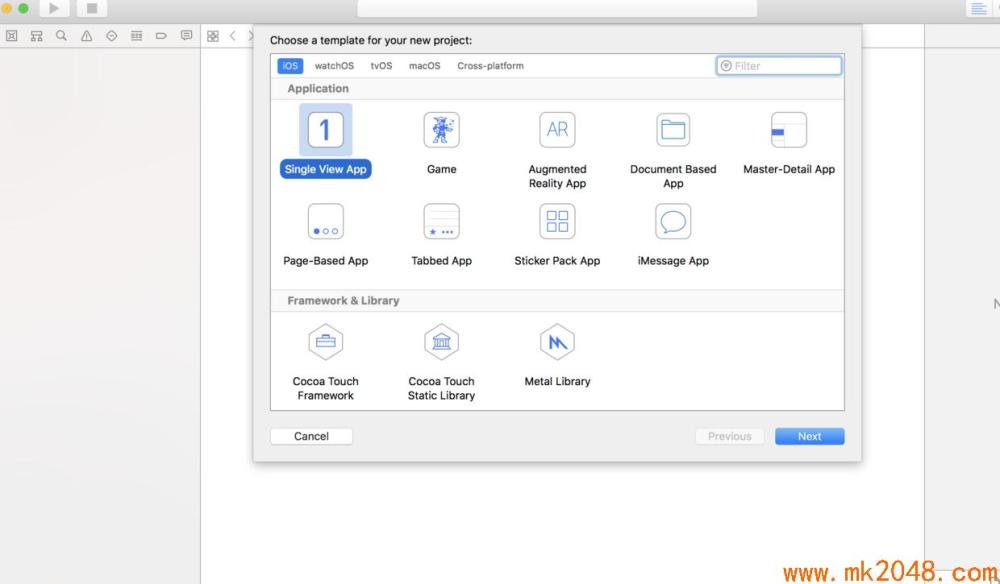
Task: Open the Breakpoint navigator icon
Action: pos(161,36)
